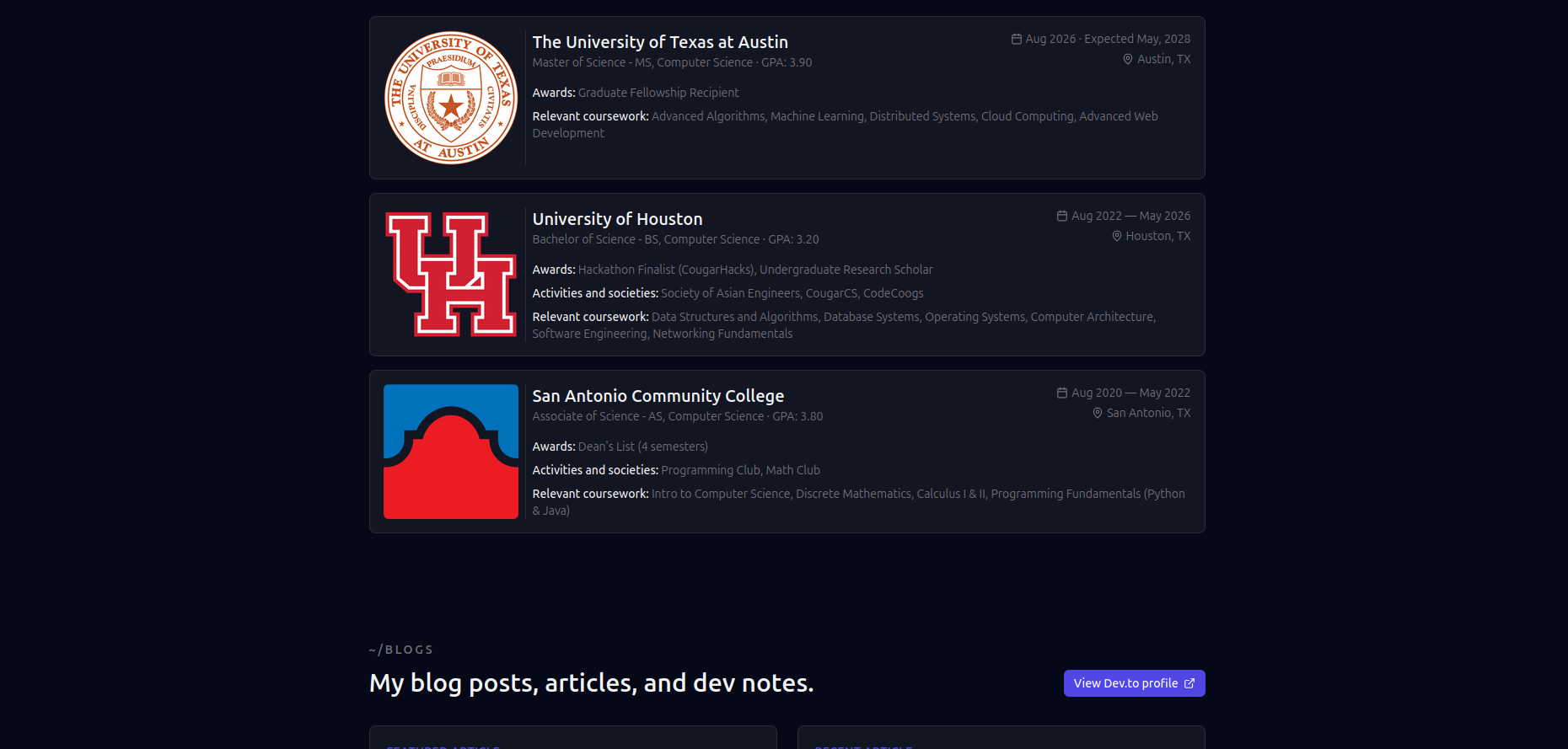
Task: Click the University of Houston UH logo
Action: 451,275
